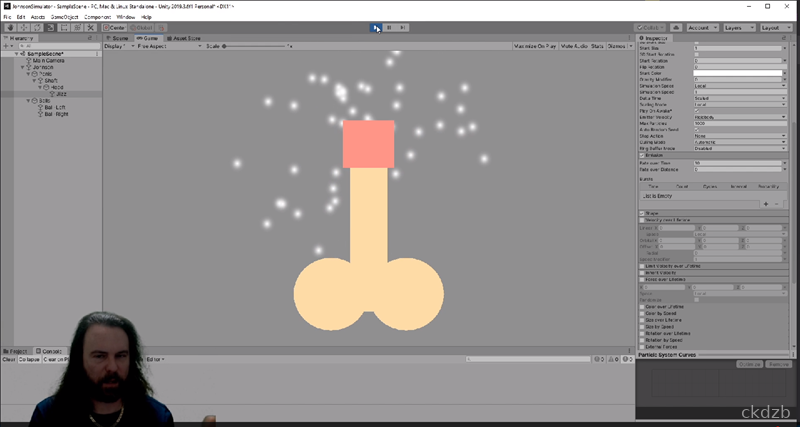Screen dimensions: 800x427
Task: Switch to the Asset Store tab
Action: 184,38
